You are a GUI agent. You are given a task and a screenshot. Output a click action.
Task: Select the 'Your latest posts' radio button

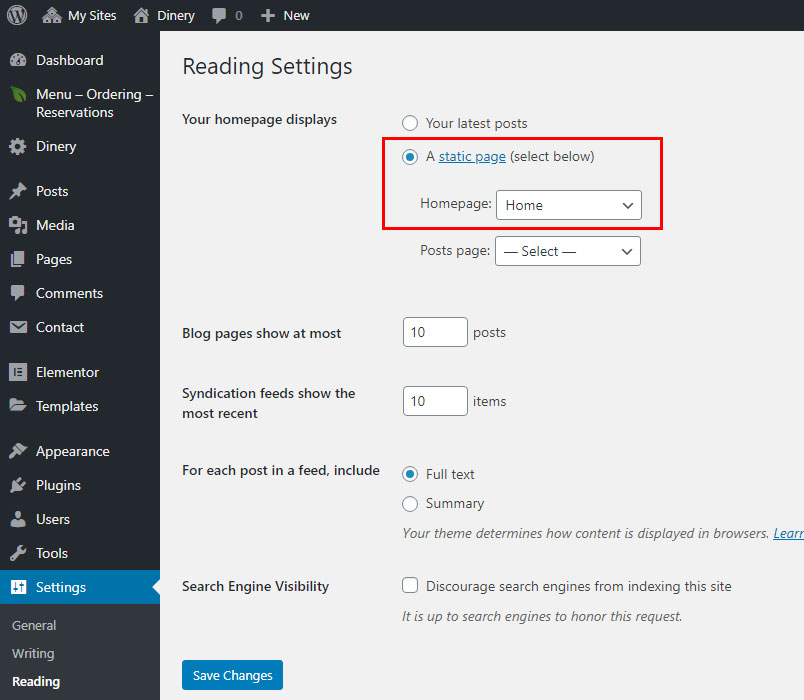coord(410,123)
